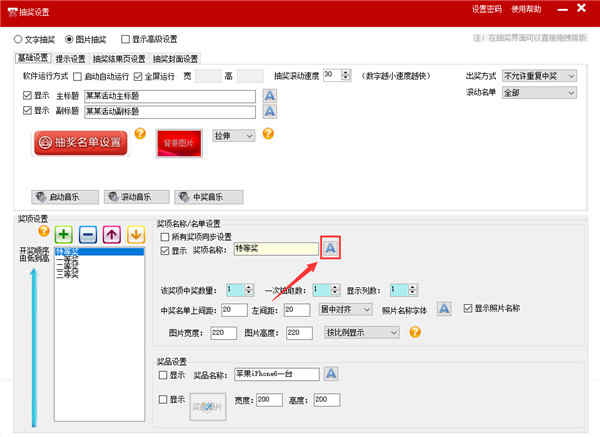Click the orange help icon in 奖项设置
Screen dimensions: 600x437
44,231
